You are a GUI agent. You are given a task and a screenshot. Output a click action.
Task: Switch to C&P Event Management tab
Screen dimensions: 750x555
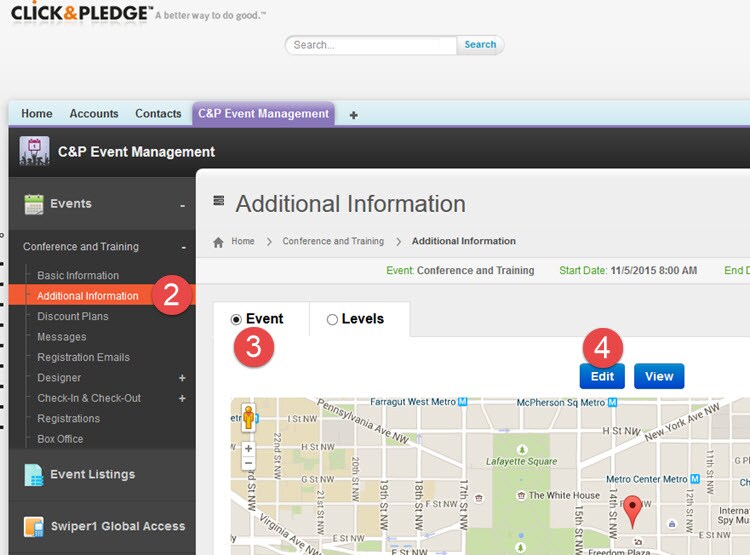tap(264, 114)
